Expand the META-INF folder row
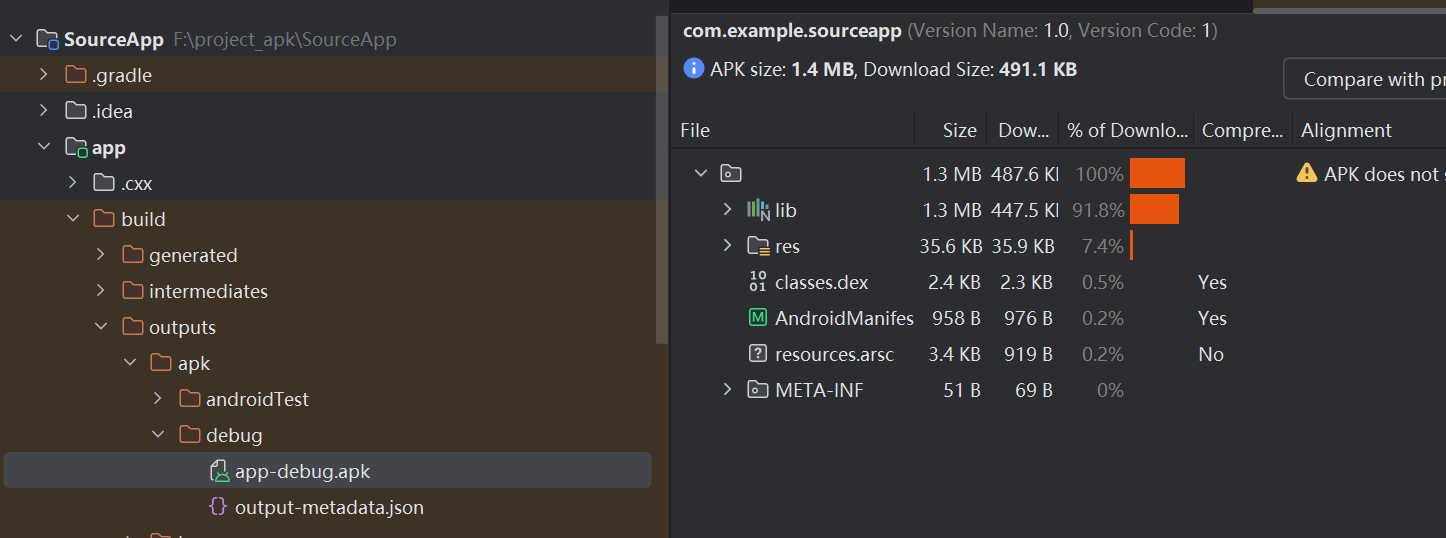Viewport: 1446px width, 538px height. click(727, 390)
